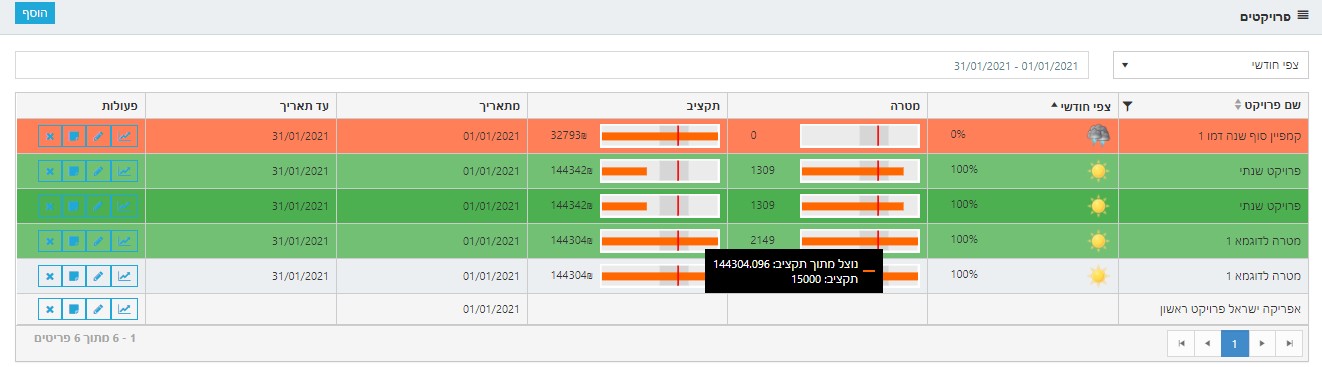Image resolution: width=1322 pixels, height=367 pixels.
Task: Open chart for dark-green highlighted פרויקט שנתי row
Action: (124, 206)
